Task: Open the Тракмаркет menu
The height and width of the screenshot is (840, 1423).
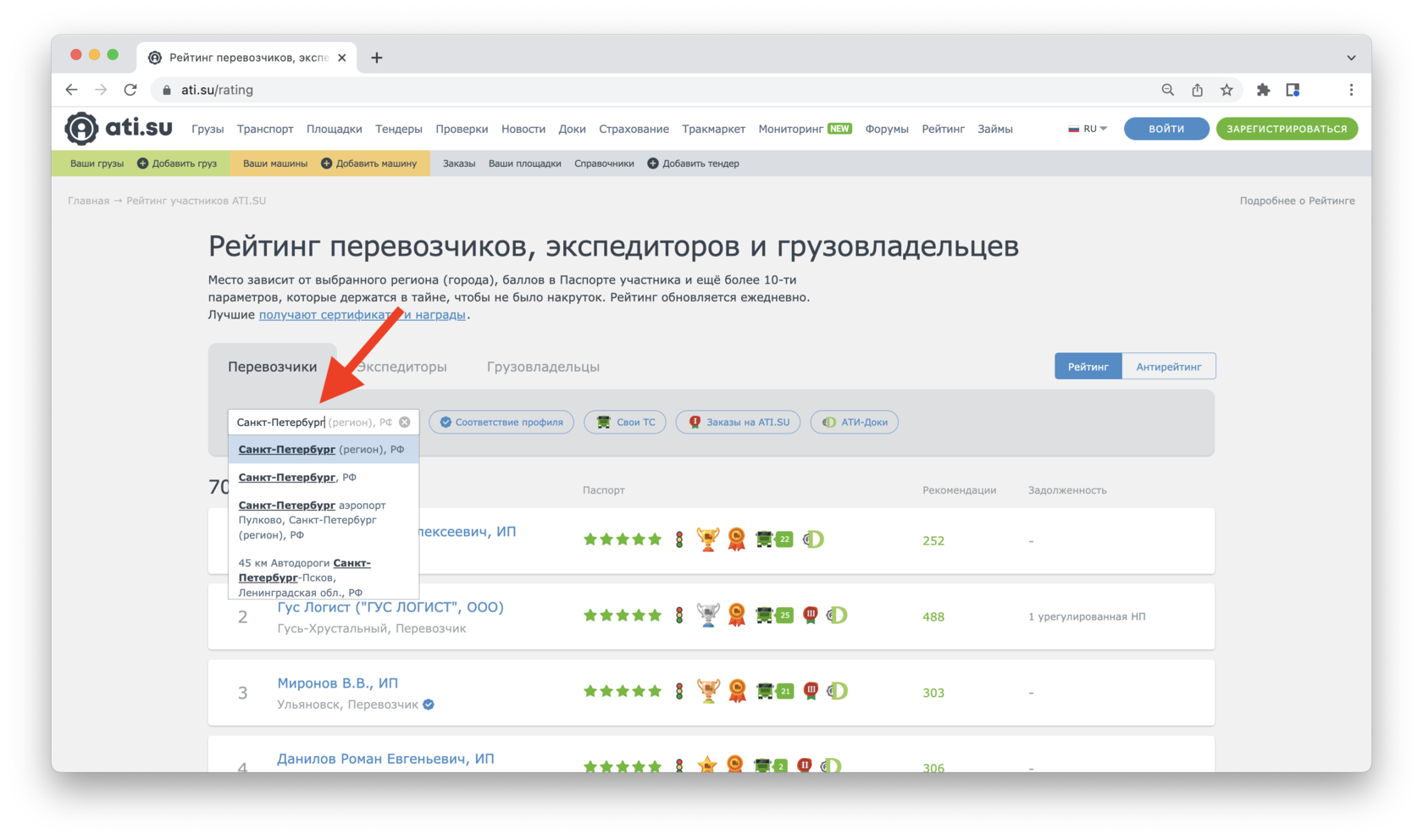Action: (713, 129)
